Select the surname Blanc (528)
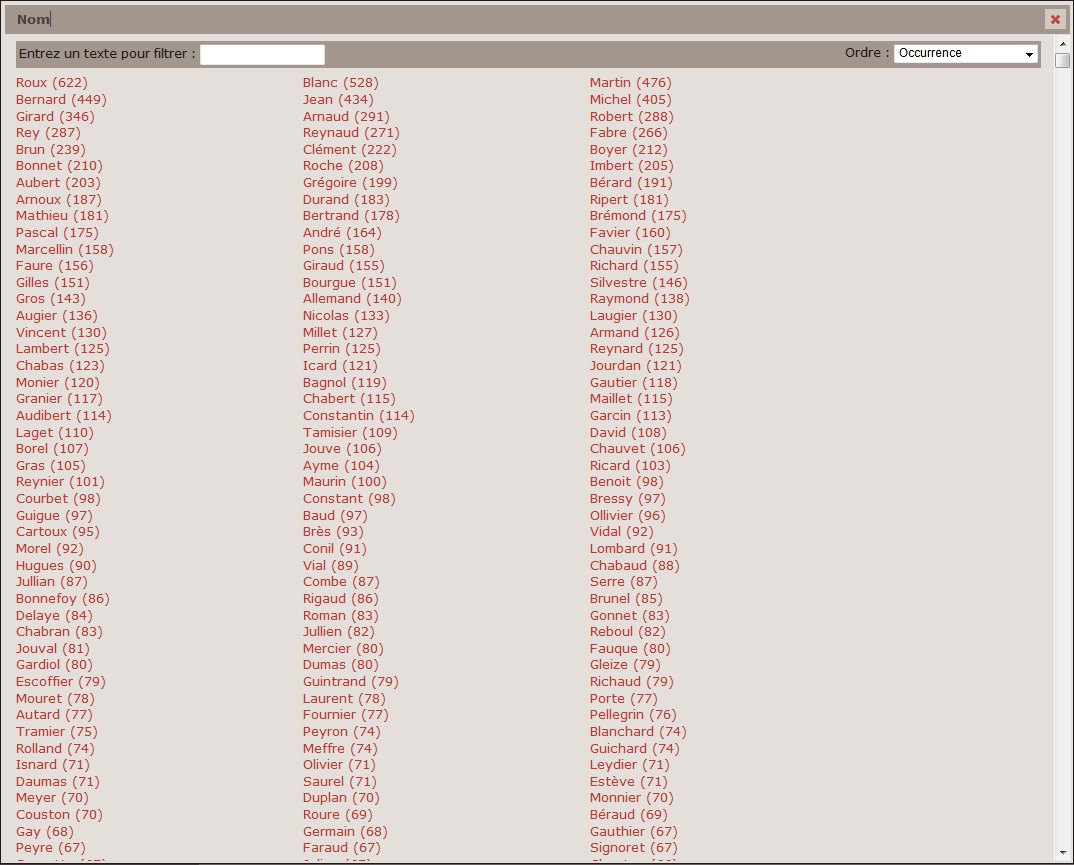Viewport: 1074px width, 865px height. click(340, 83)
